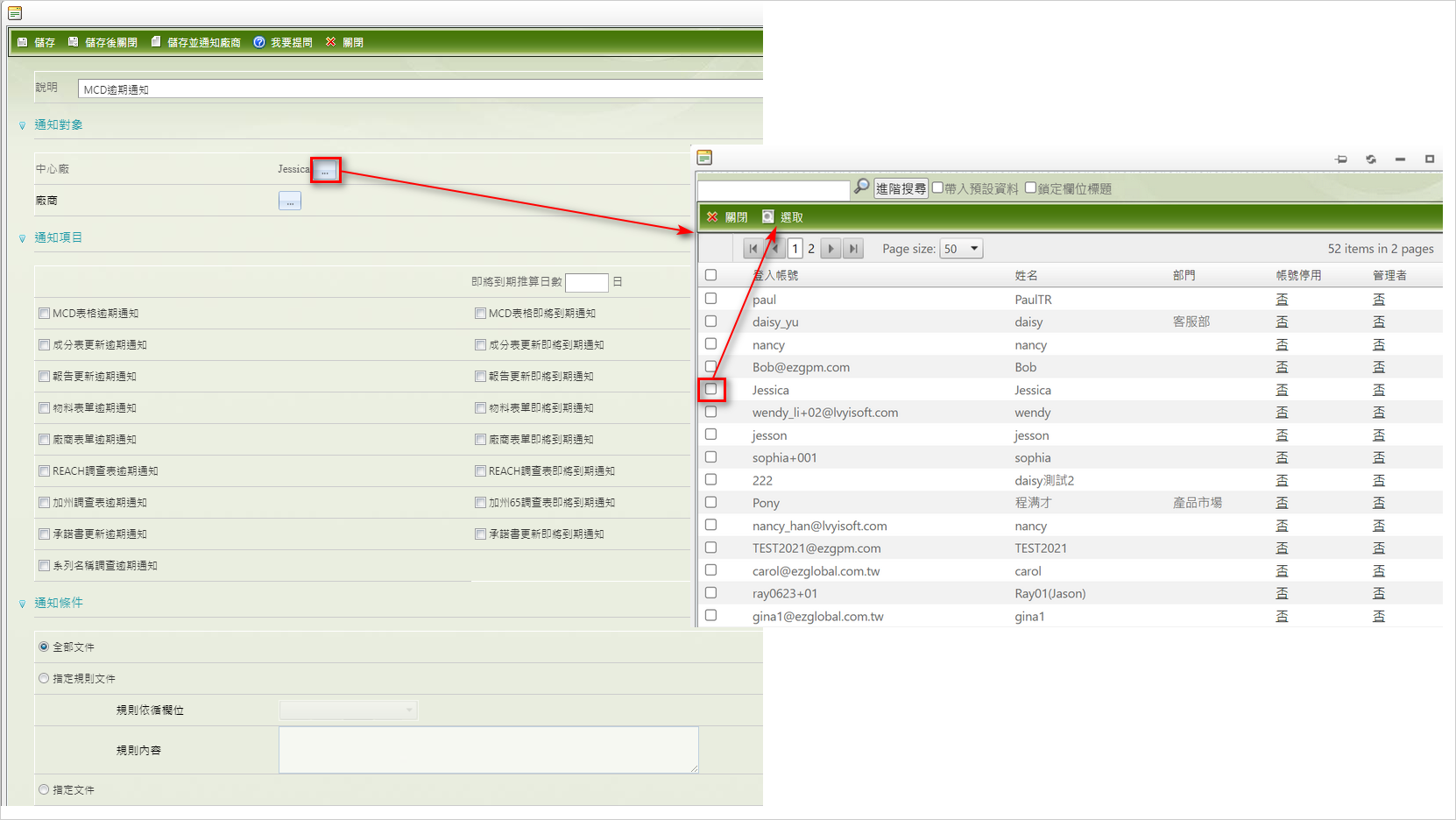Click the refresh icon on the picker window

tap(1371, 159)
